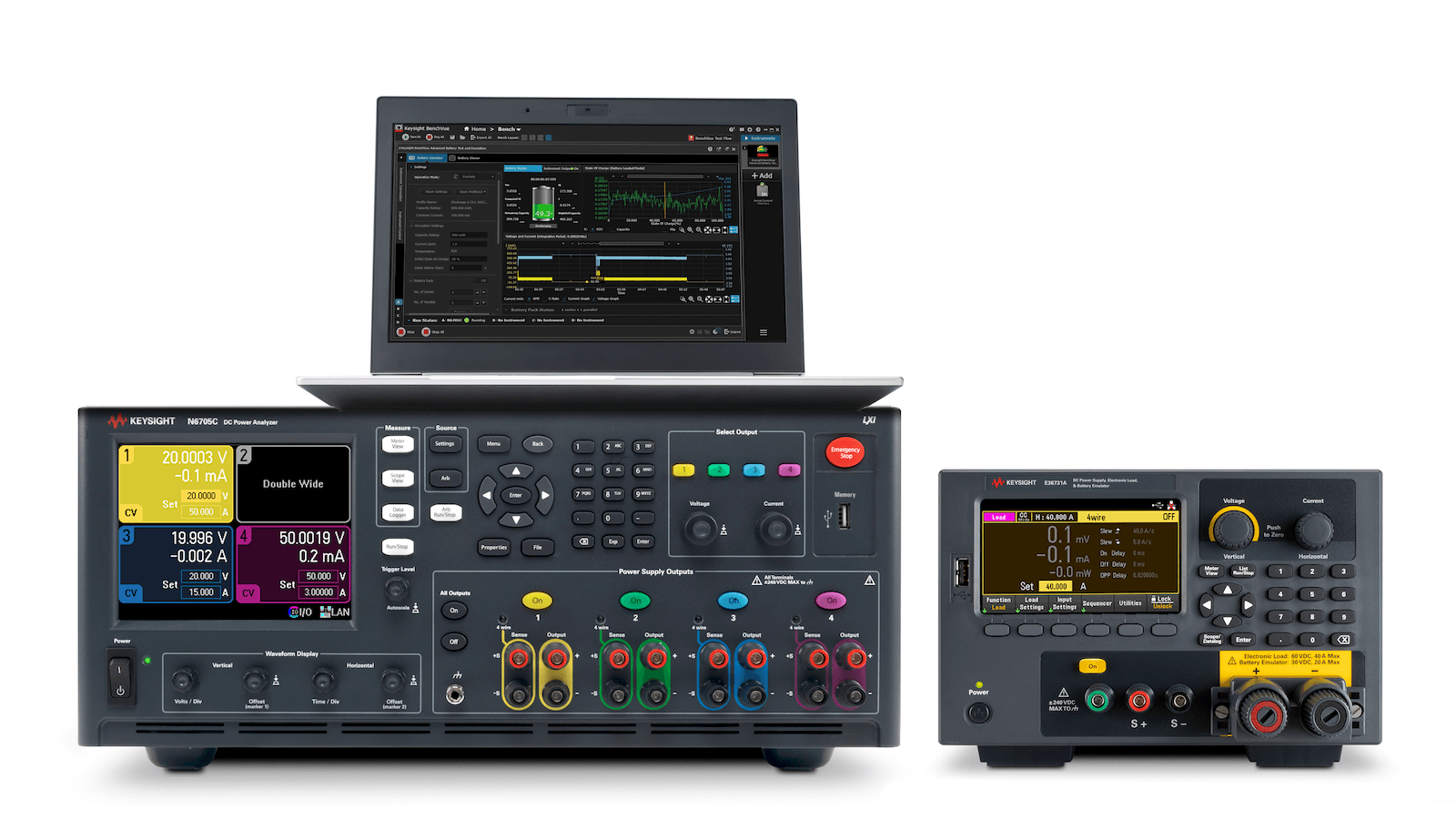This screenshot has width=1456, height=819.
Task: Open the Open Profile(s) dropdown in BenchVue
Action: click(x=473, y=192)
